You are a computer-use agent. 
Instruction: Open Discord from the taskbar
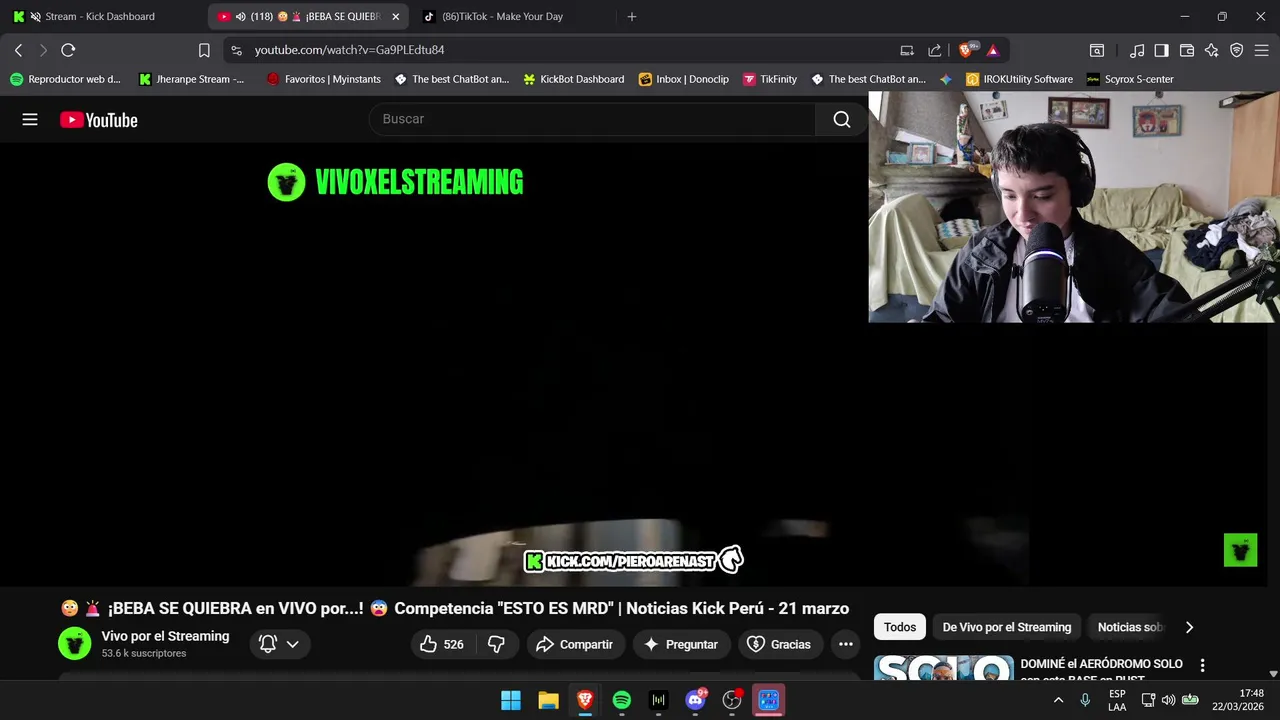[x=695, y=700]
